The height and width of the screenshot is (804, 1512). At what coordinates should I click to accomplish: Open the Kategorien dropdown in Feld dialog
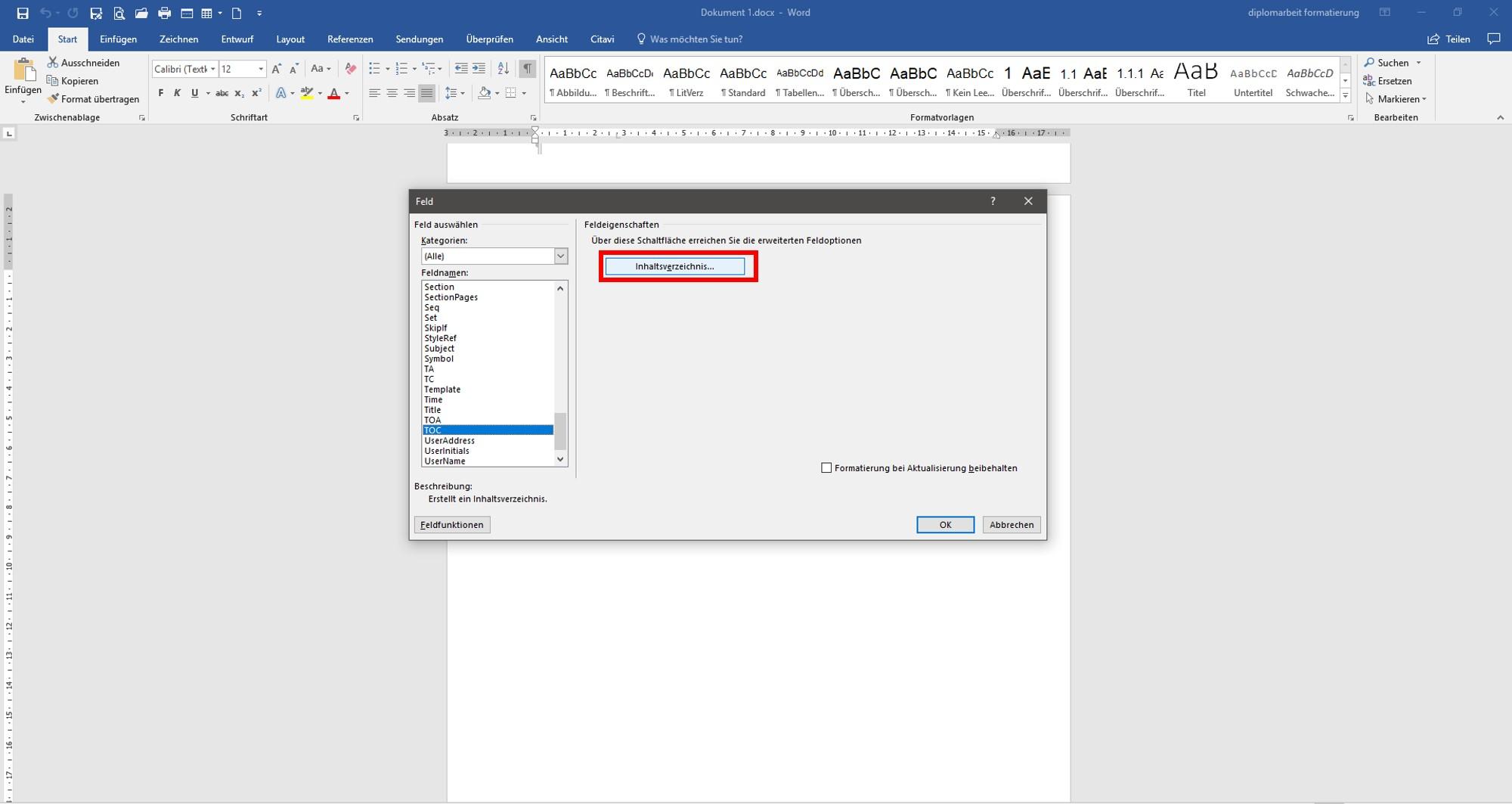(561, 256)
